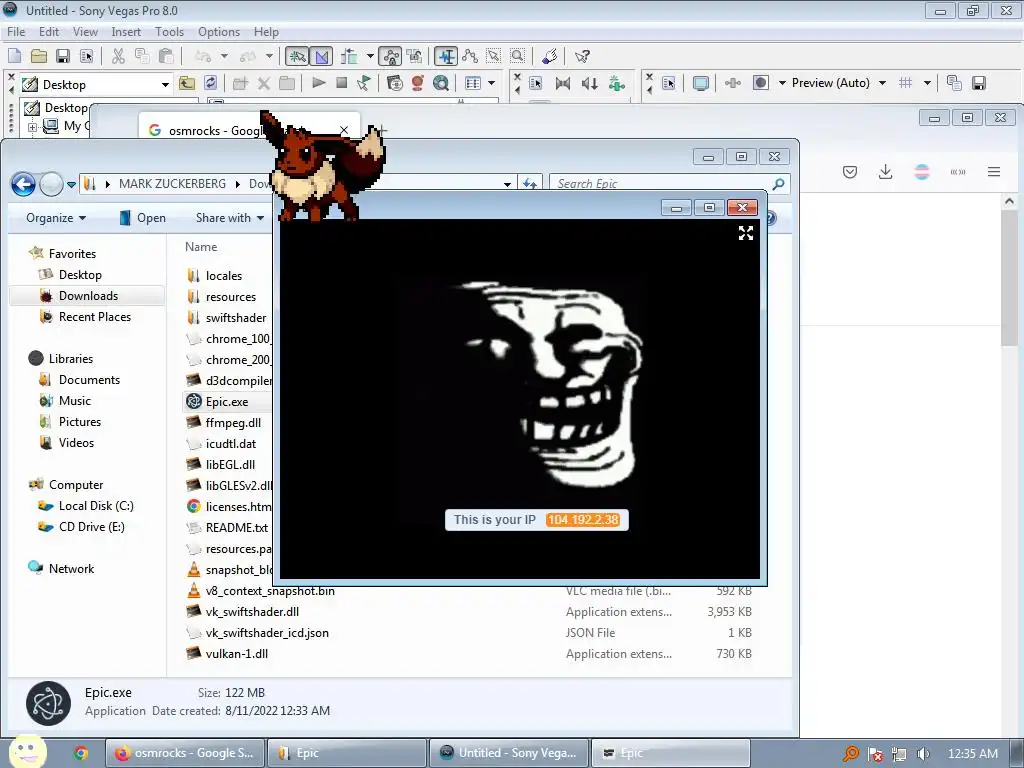Open the Firefox hamburger menu

[x=994, y=172]
